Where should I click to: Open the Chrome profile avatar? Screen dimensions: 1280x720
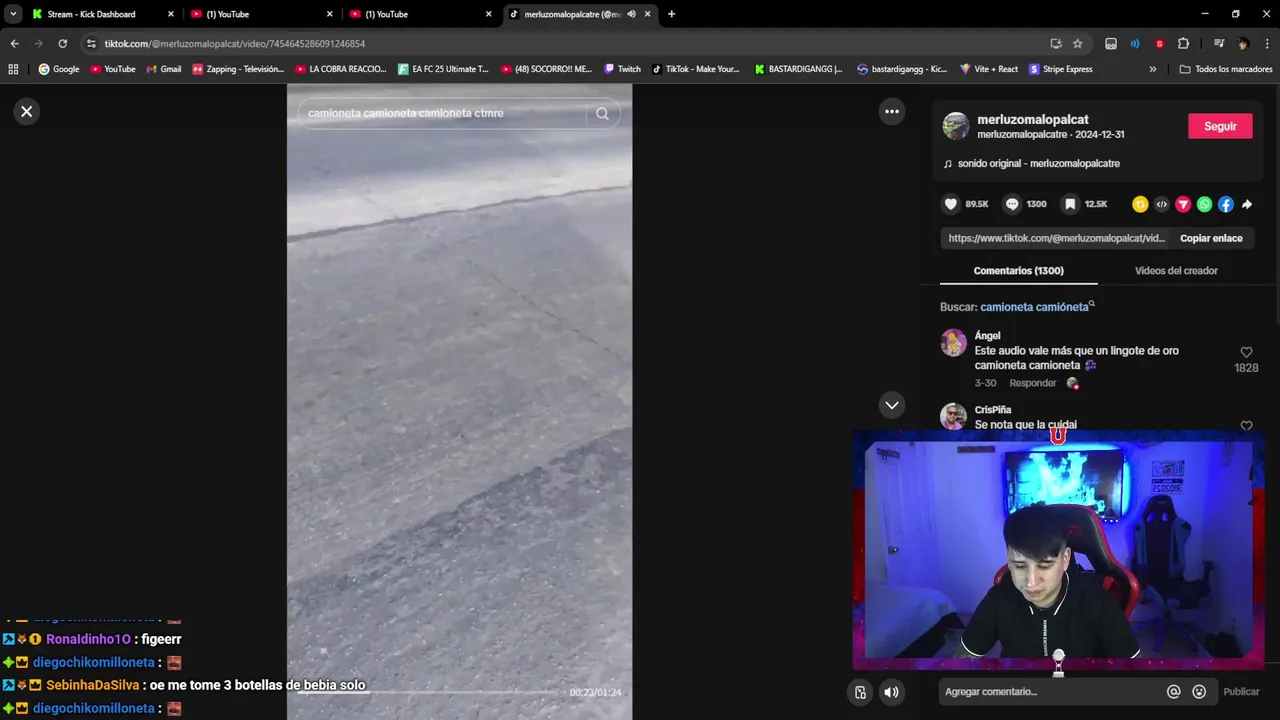1243,44
